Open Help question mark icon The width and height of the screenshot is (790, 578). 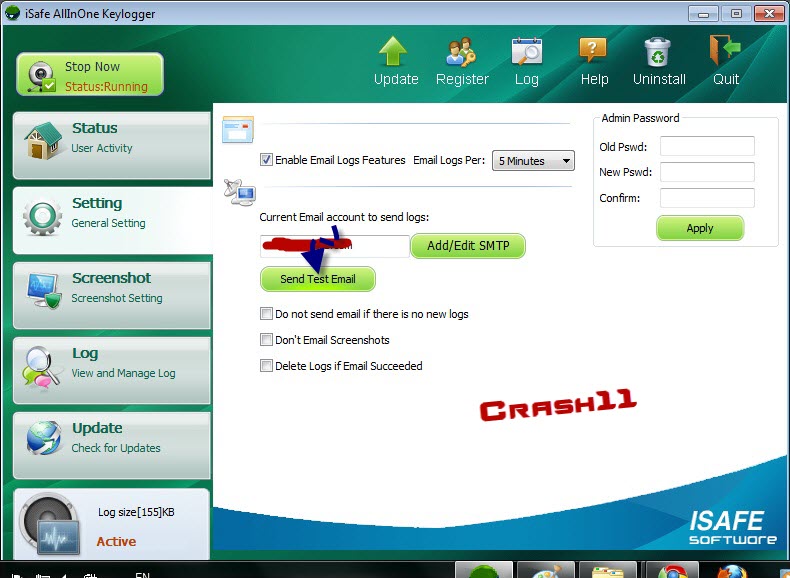tap(593, 50)
